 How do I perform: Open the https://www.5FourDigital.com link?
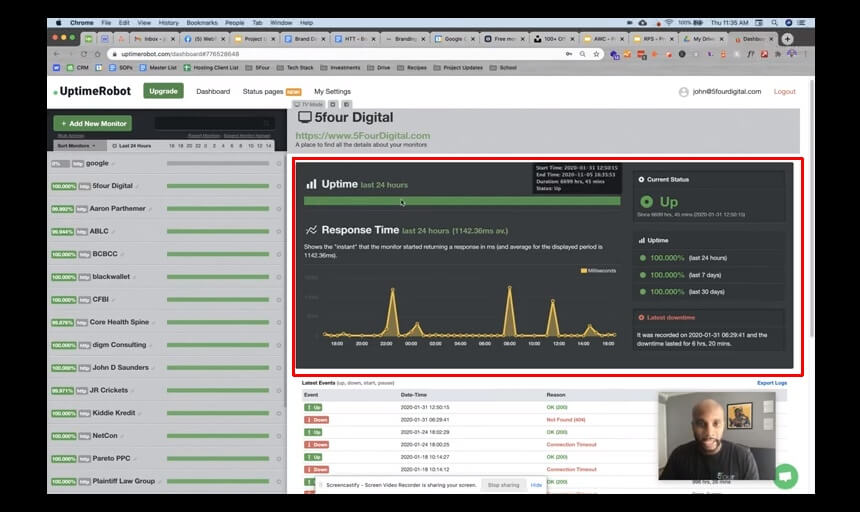click(363, 135)
